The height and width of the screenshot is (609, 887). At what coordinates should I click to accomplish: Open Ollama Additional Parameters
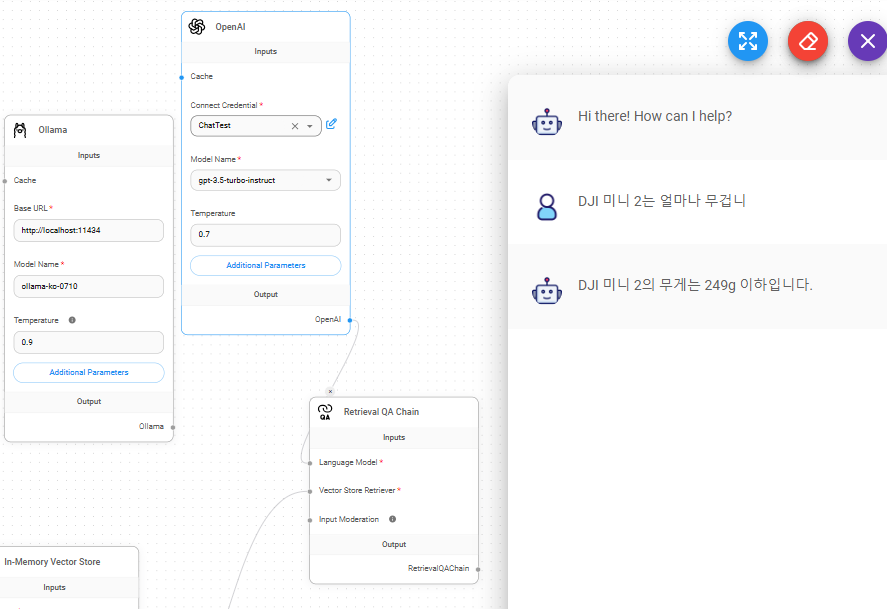tap(89, 372)
